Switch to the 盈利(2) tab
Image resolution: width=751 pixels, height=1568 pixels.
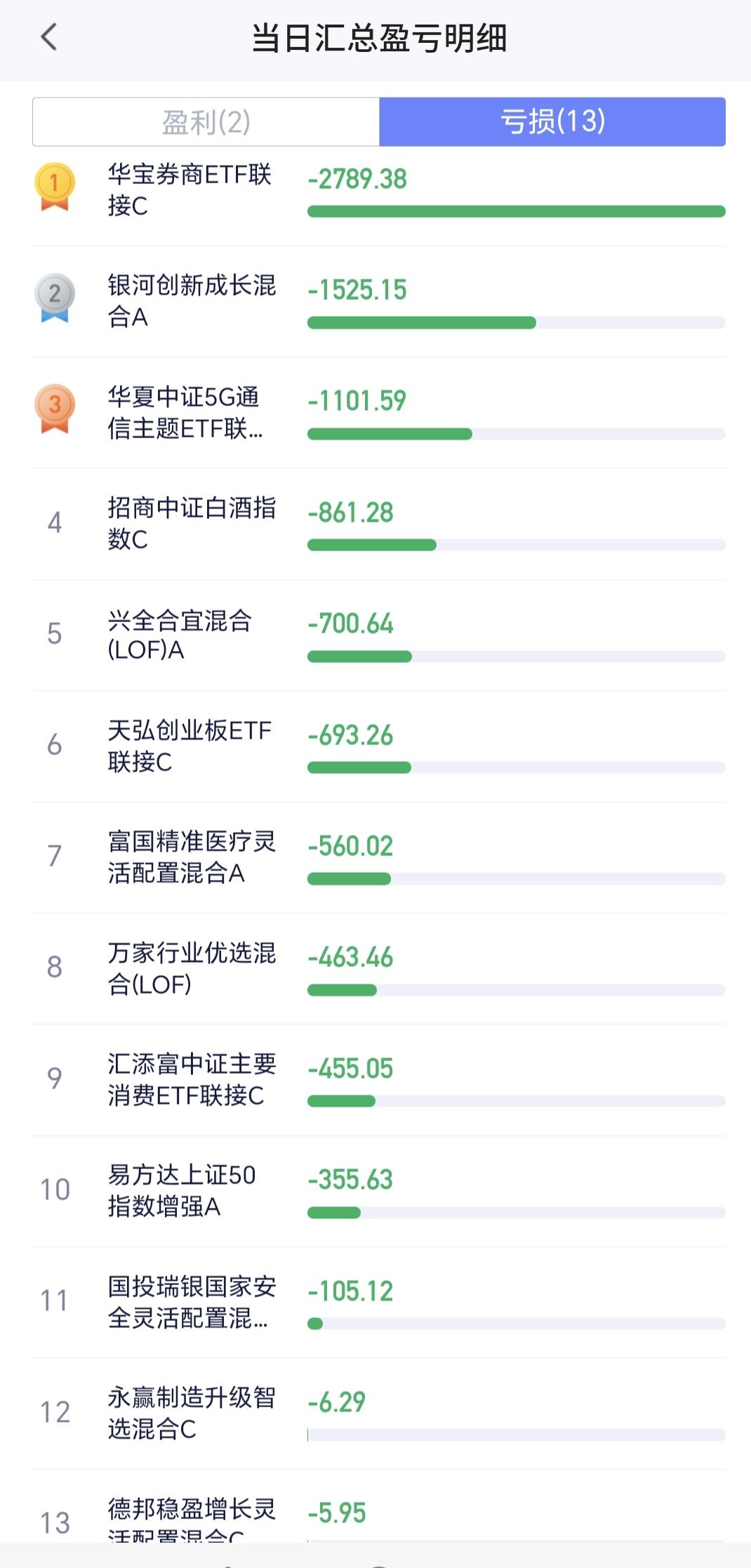(x=206, y=122)
